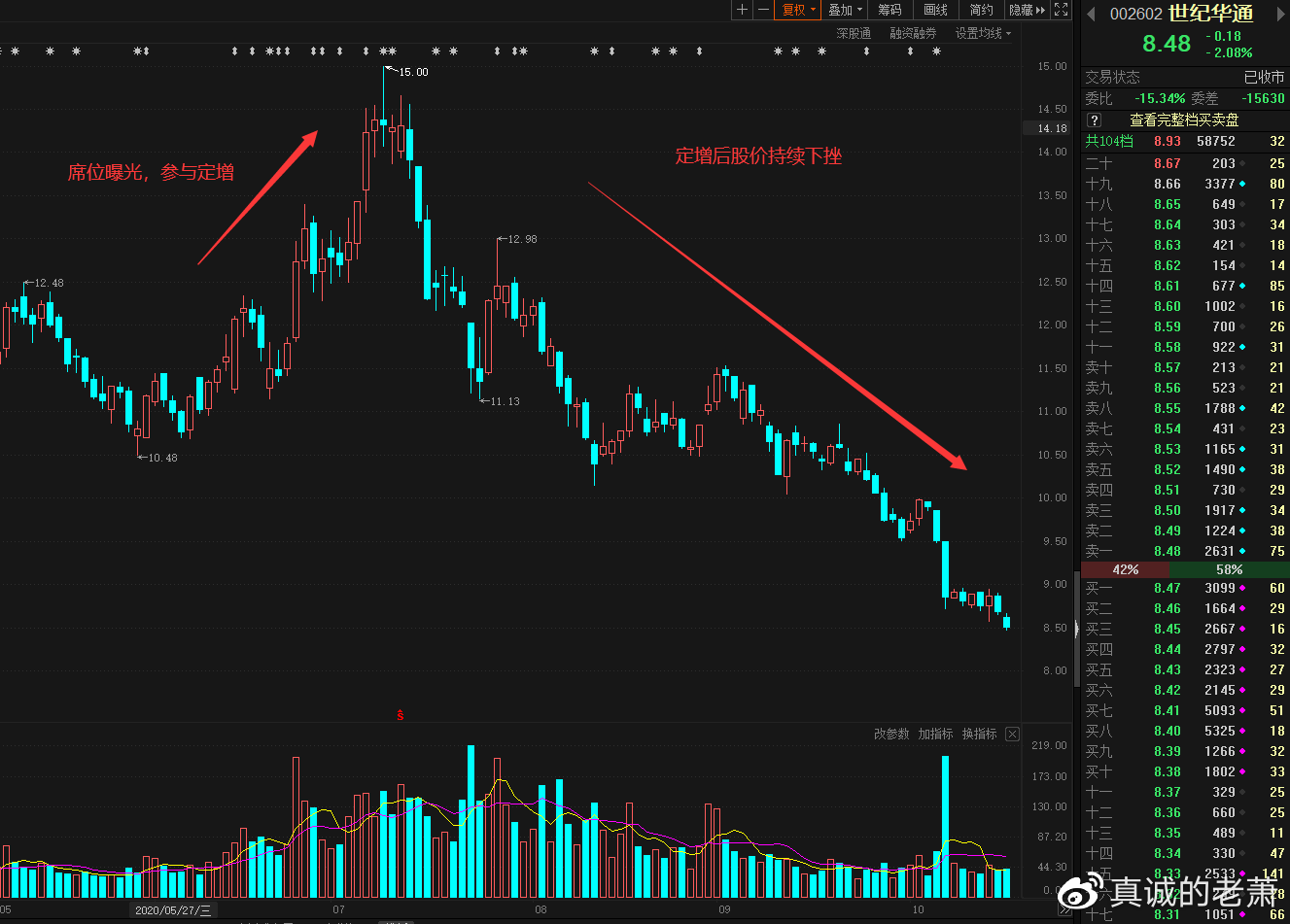
Task: Open the 复权 adjustment dropdown
Action: click(798, 10)
